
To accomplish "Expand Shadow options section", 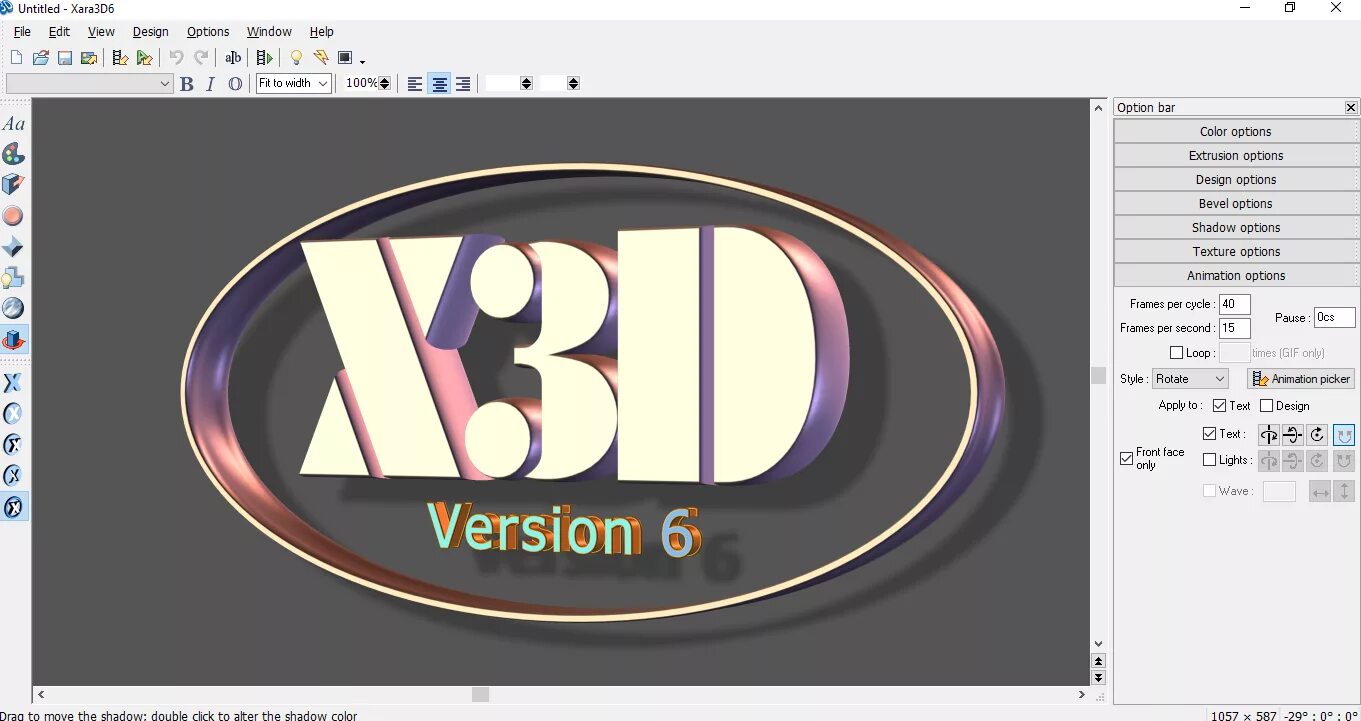I will (1236, 228).
